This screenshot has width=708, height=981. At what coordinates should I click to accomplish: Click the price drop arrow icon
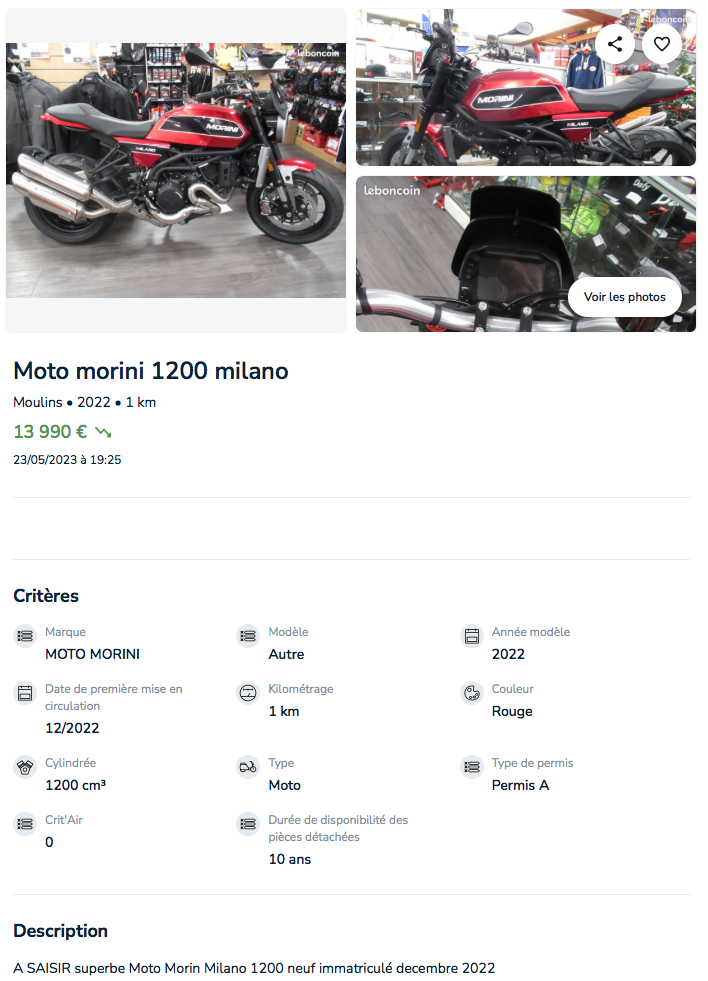pos(103,432)
